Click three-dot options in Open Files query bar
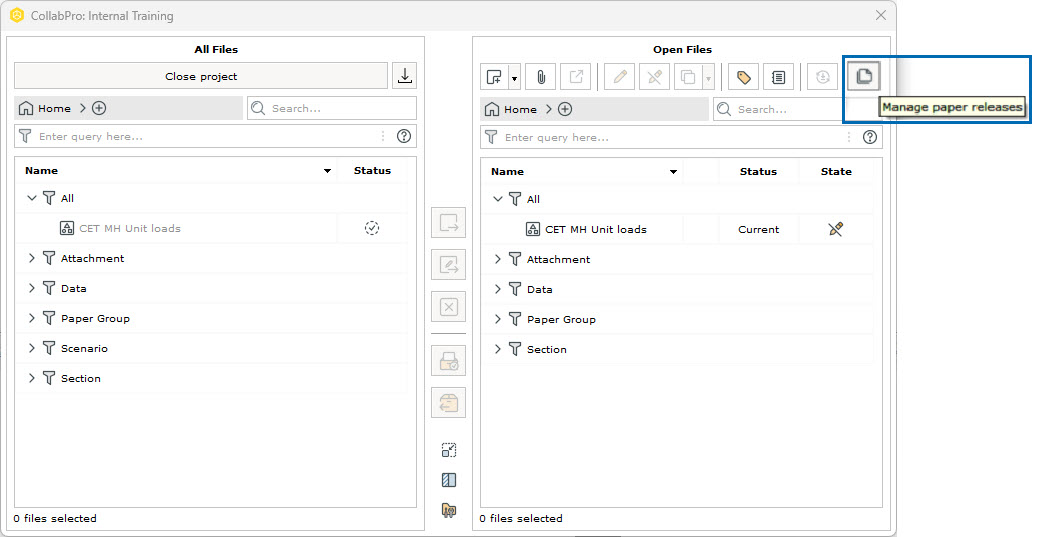This screenshot has width=1039, height=537. click(849, 137)
